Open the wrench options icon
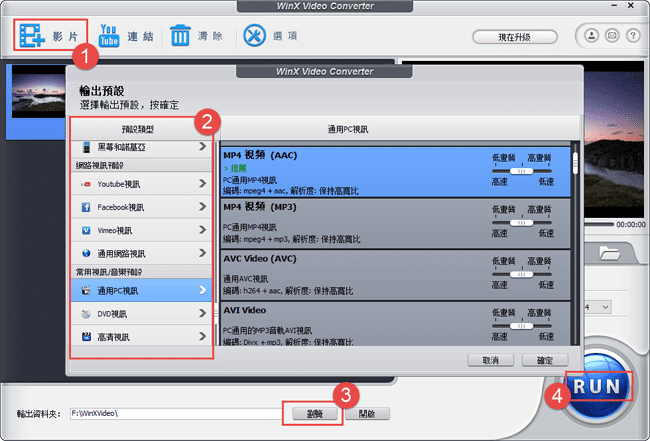Viewport: 650px width, 441px height. coord(254,35)
